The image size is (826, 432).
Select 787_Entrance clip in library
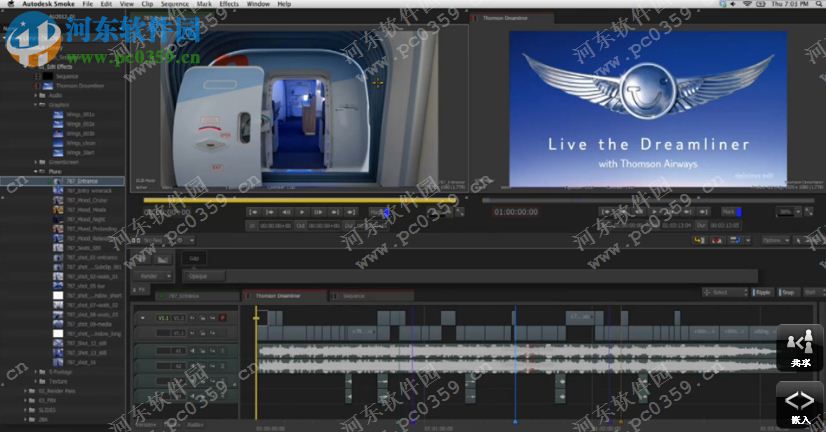click(62, 181)
